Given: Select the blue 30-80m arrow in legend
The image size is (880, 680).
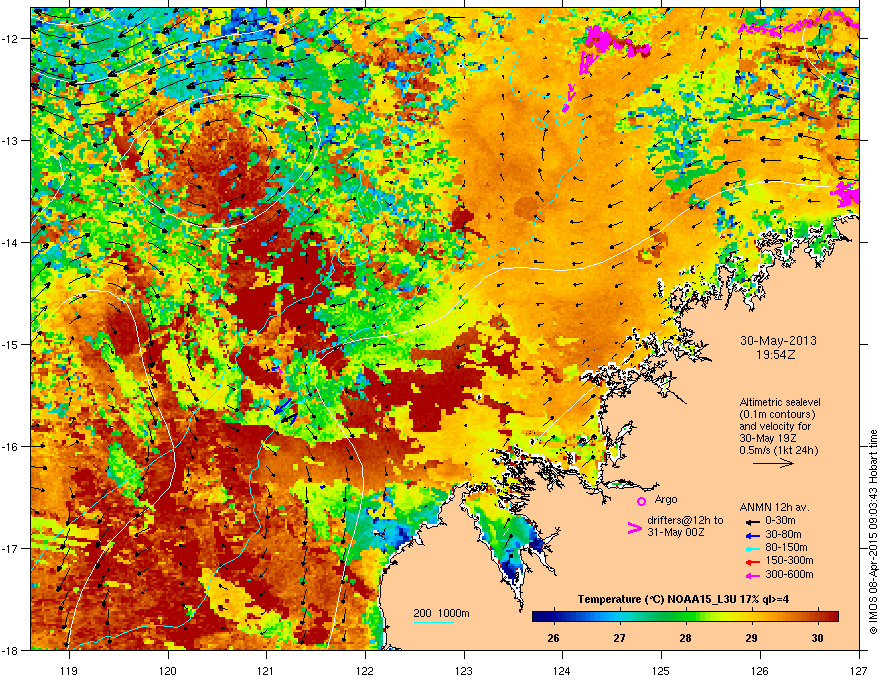Looking at the screenshot, I should (751, 535).
